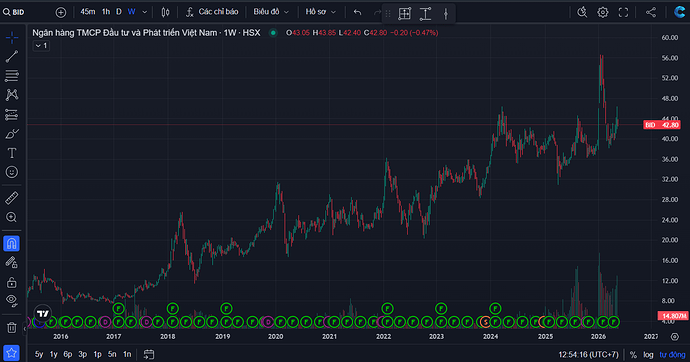The width and height of the screenshot is (690, 362).
Task: Select the Fibonacci retracement tool
Action: 12,76
